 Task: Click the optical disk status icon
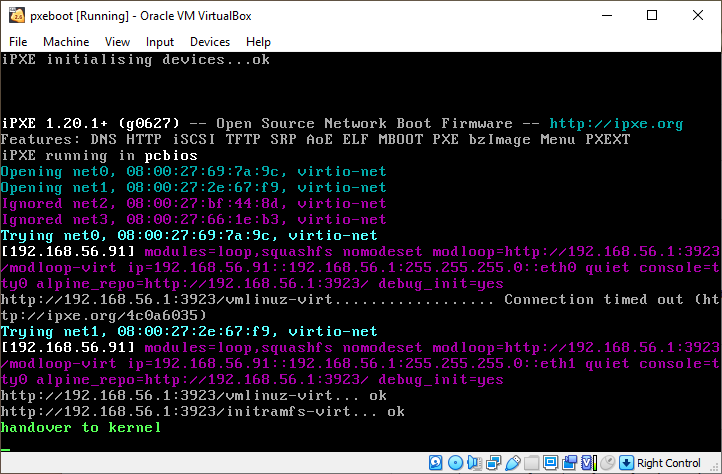pos(455,462)
